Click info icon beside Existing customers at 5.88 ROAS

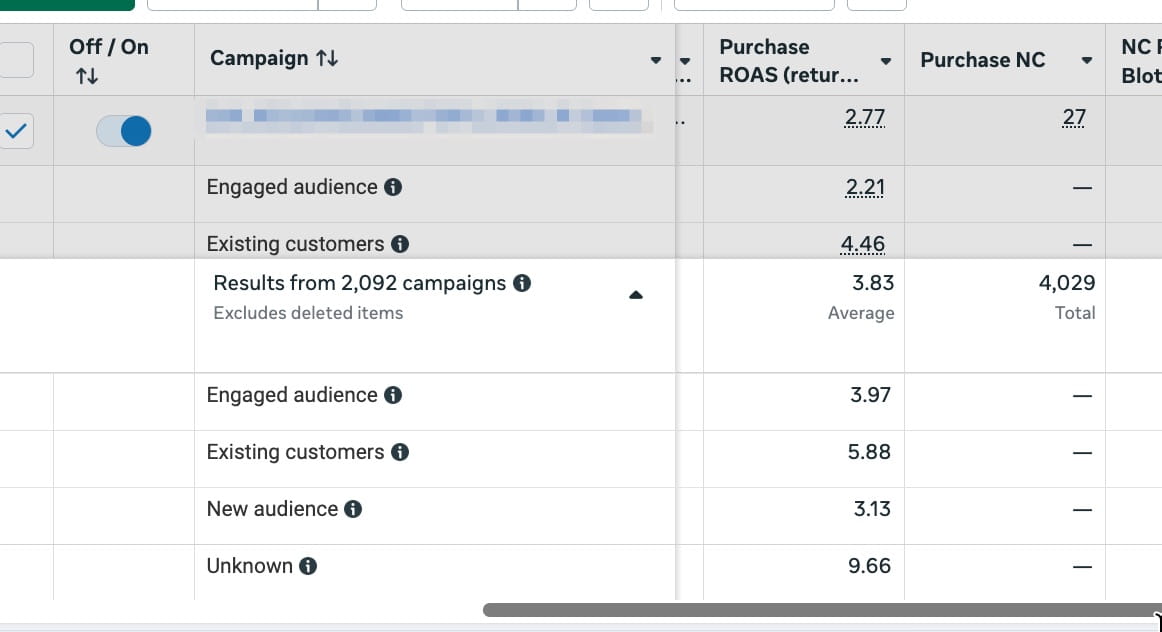400,452
